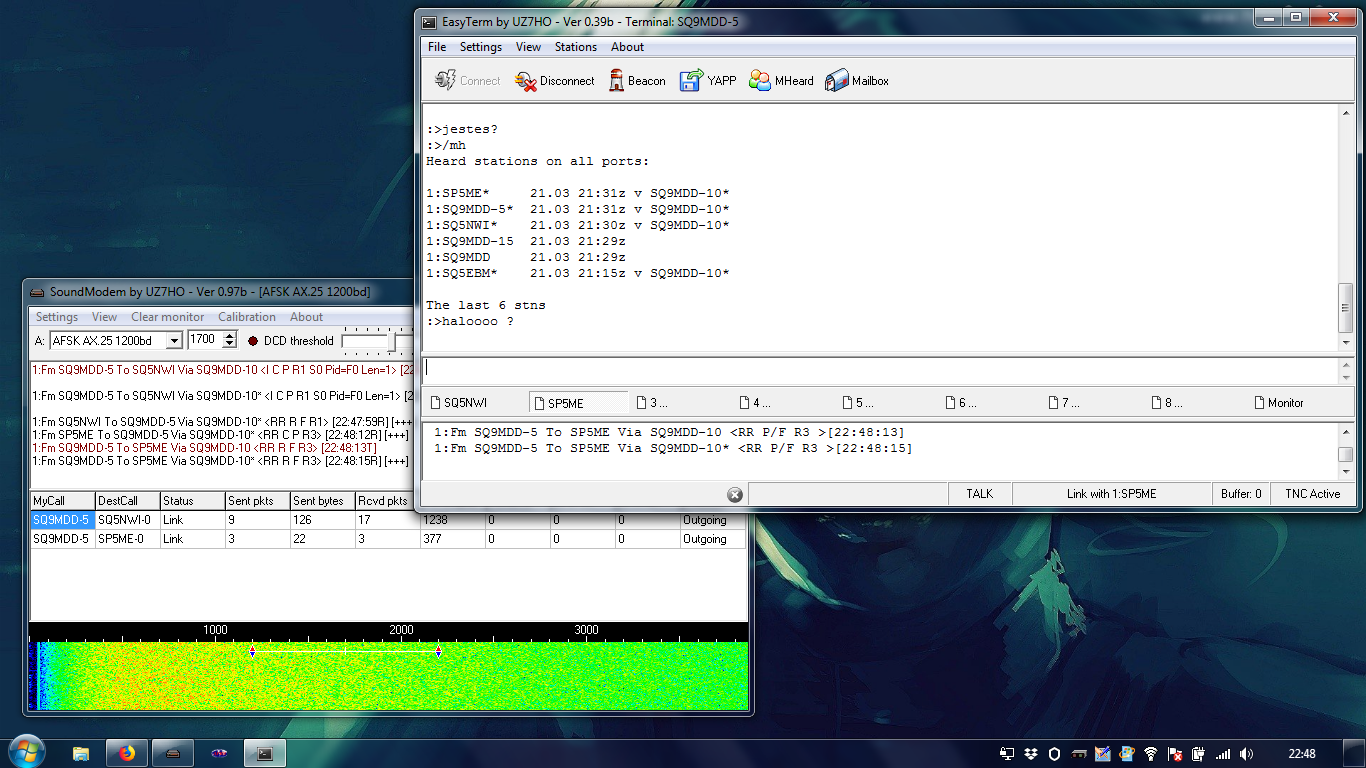Viewport: 1366px width, 768px height.
Task: Open Firefox from the taskbar
Action: (x=127, y=753)
